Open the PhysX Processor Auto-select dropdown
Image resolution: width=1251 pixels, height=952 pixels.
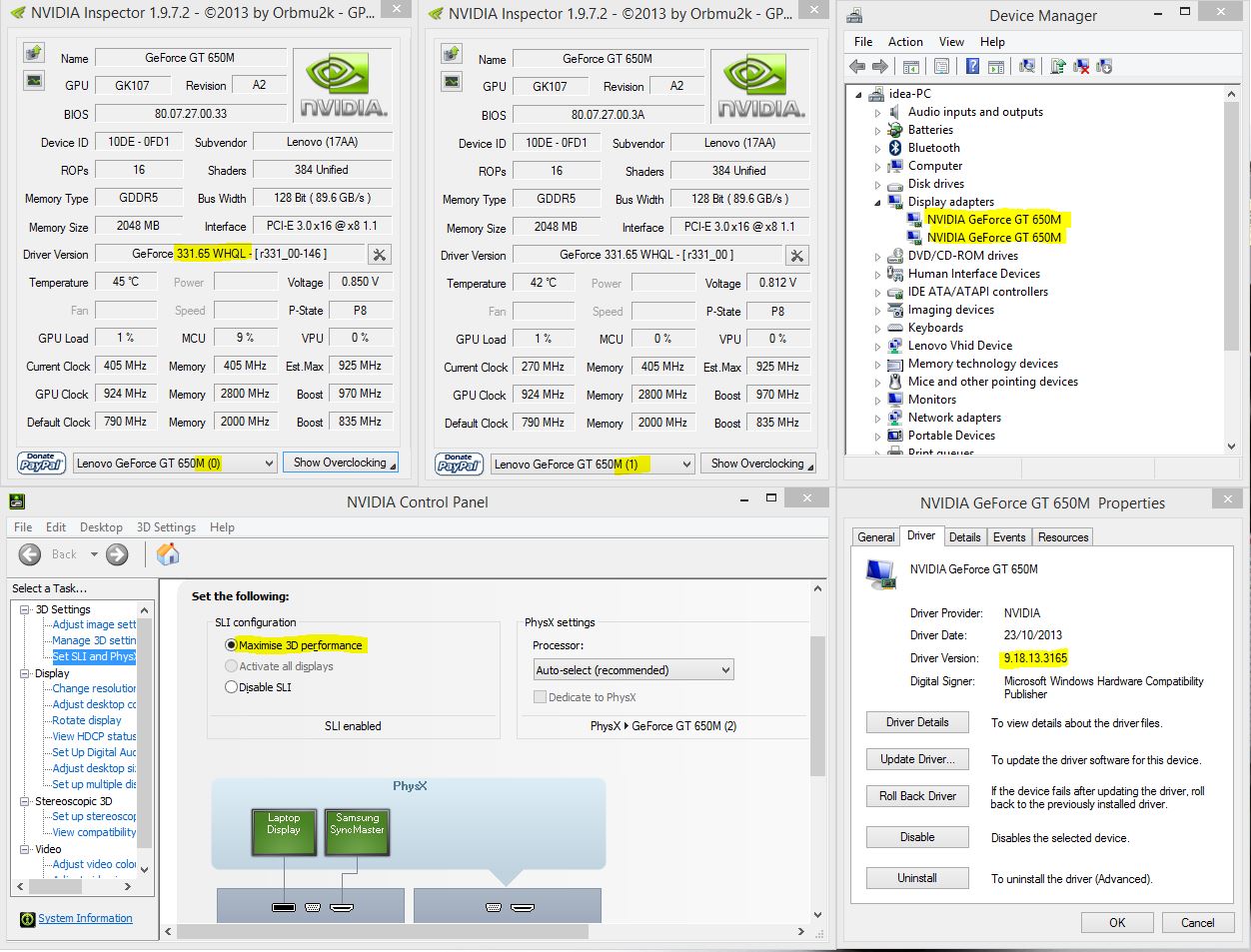click(x=633, y=670)
